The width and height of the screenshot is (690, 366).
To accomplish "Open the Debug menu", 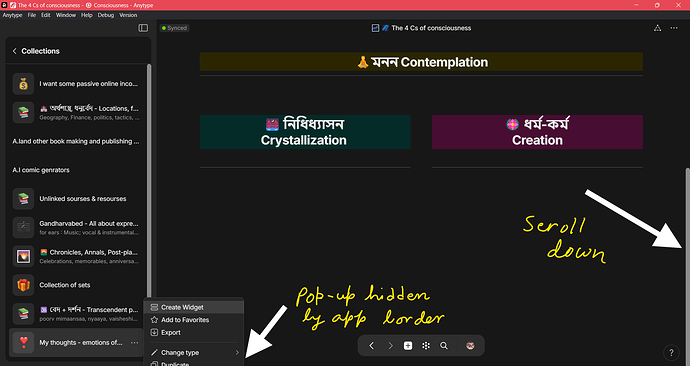I will coord(106,15).
